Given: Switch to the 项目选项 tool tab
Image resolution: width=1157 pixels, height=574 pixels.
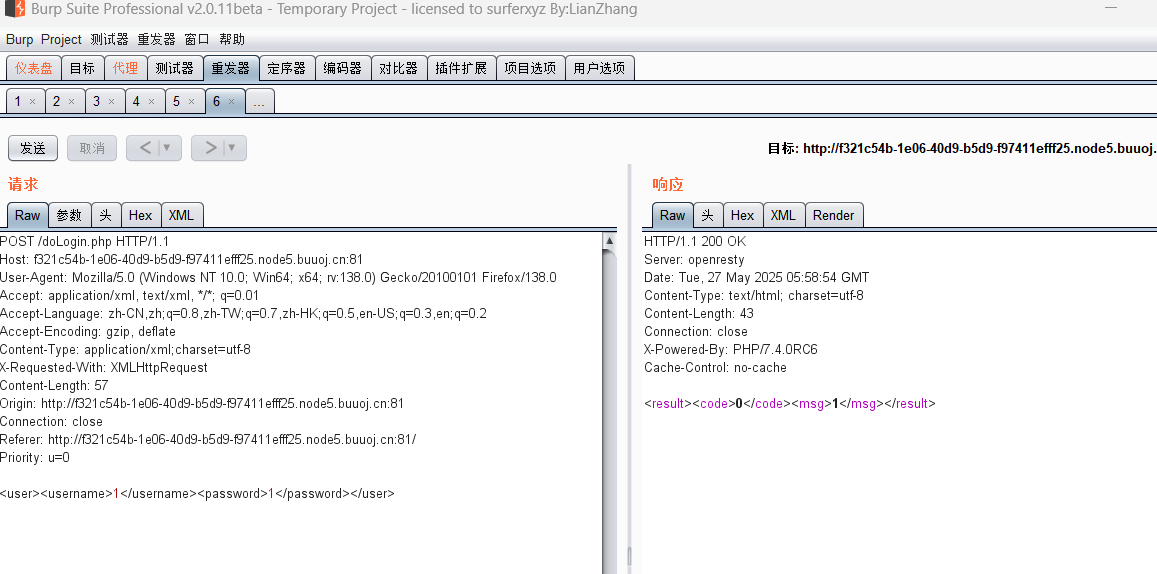Looking at the screenshot, I should coord(531,68).
